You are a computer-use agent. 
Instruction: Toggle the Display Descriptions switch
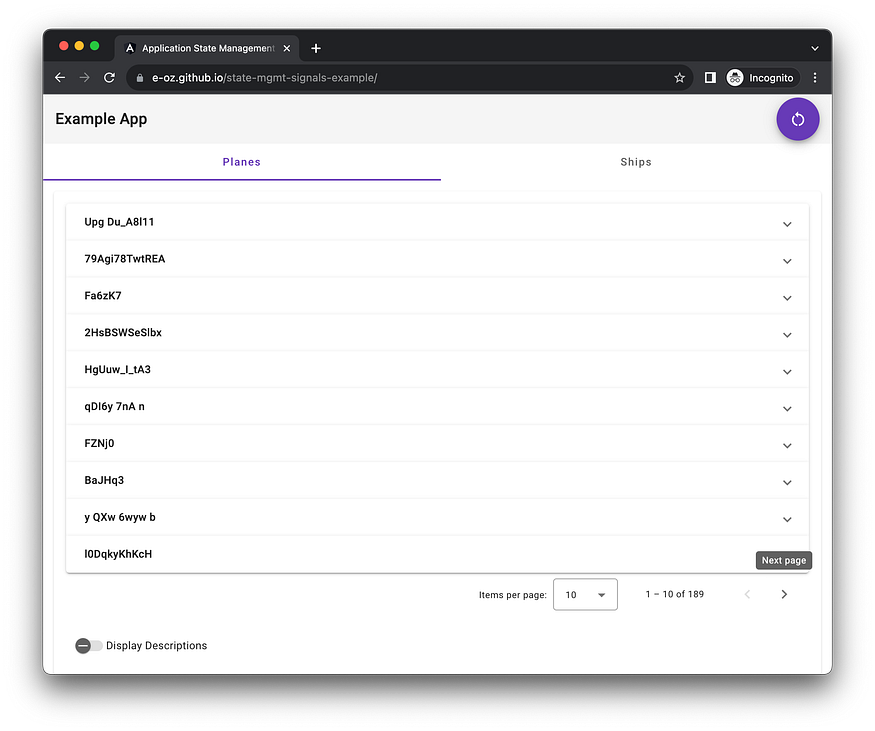coord(89,646)
